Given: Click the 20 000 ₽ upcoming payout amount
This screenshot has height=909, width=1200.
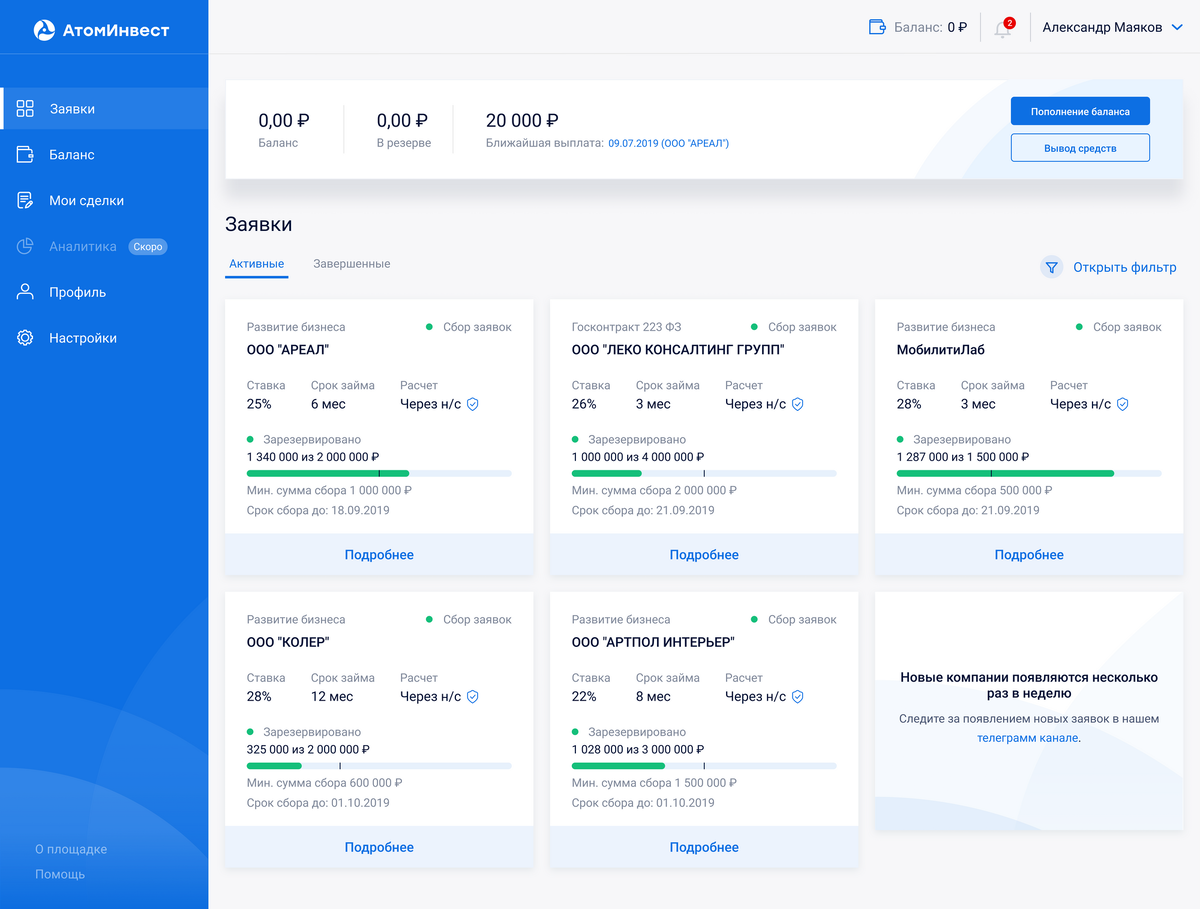Looking at the screenshot, I should [x=522, y=120].
